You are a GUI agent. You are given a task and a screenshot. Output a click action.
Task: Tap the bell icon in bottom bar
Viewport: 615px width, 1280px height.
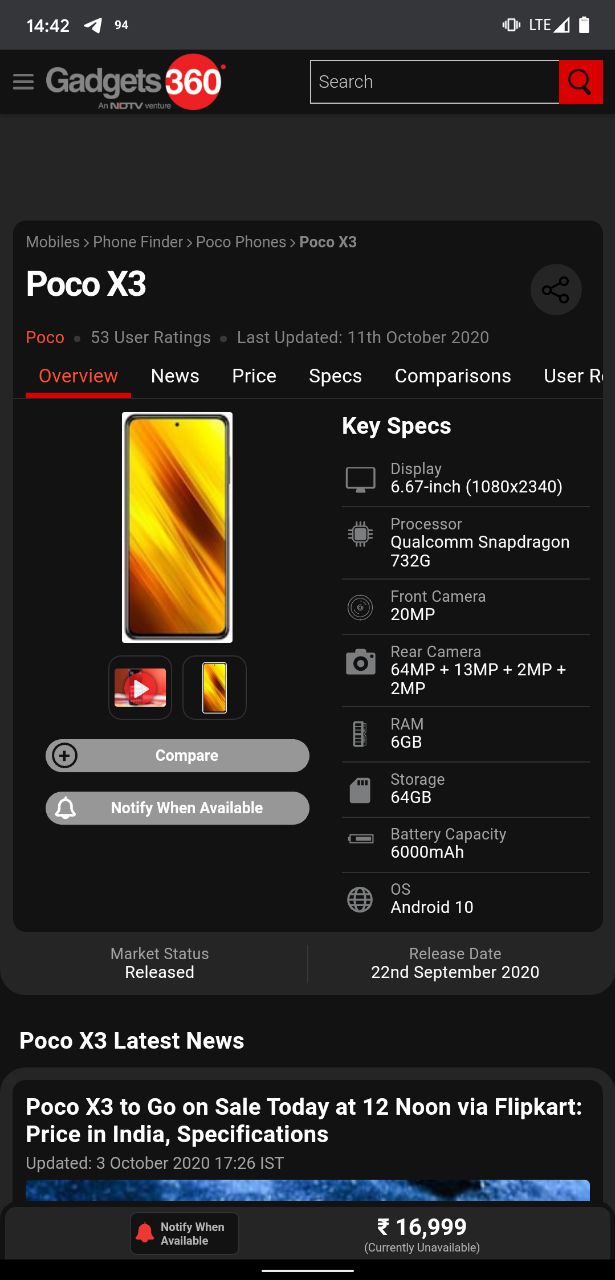145,1234
